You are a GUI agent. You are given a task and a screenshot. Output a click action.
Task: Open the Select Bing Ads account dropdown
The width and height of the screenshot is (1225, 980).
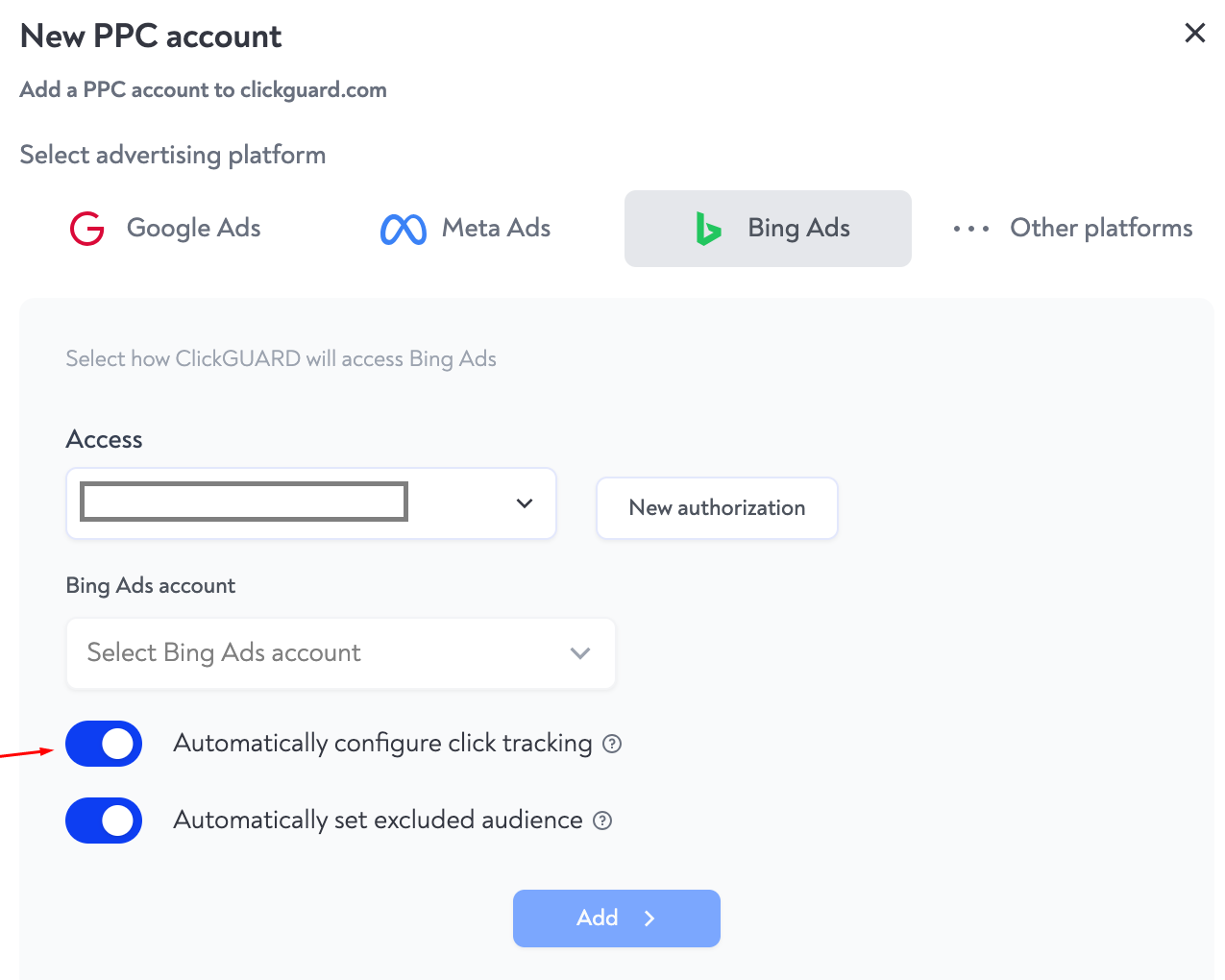click(340, 653)
